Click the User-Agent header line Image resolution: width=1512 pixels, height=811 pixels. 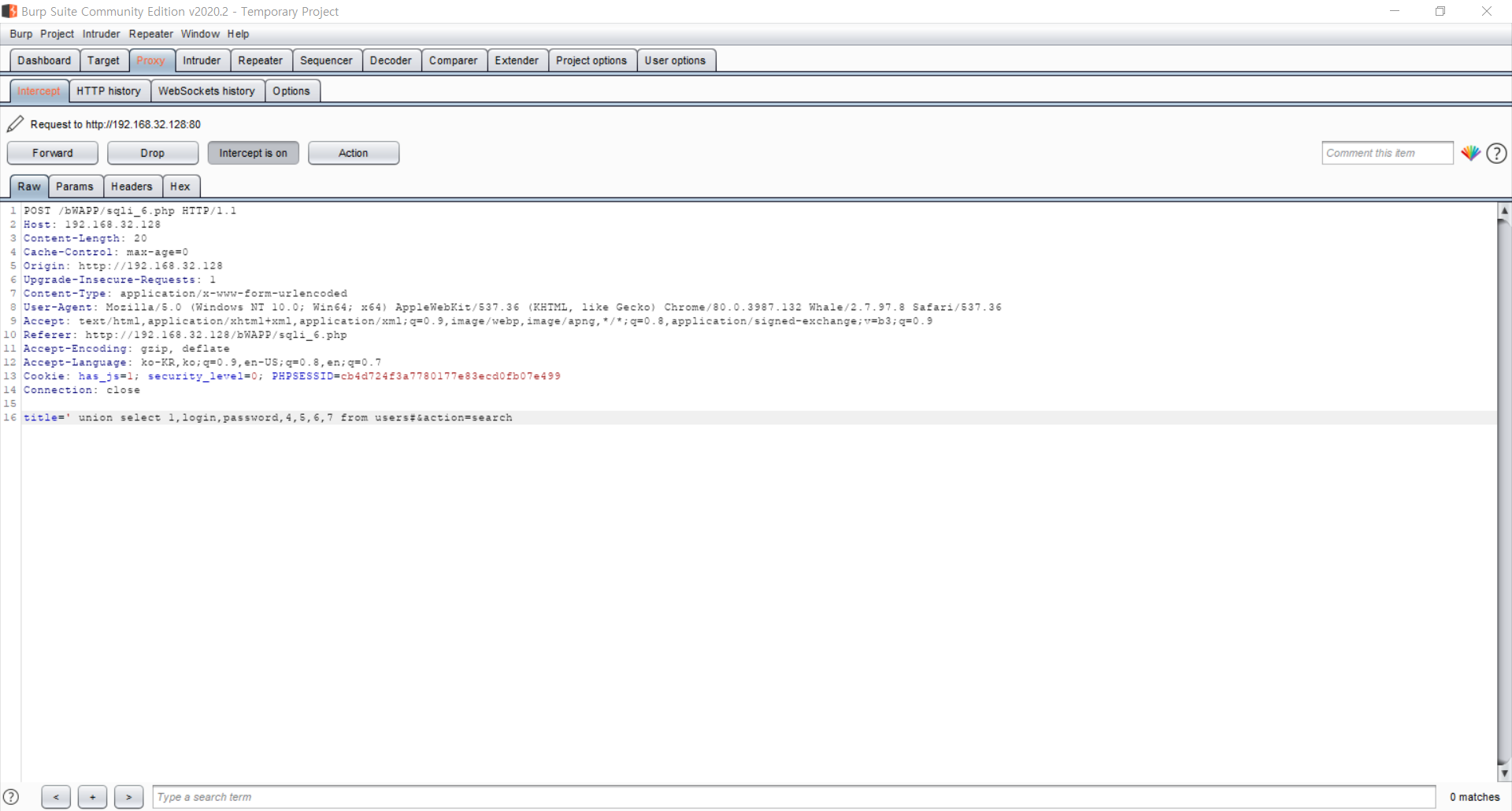point(513,307)
